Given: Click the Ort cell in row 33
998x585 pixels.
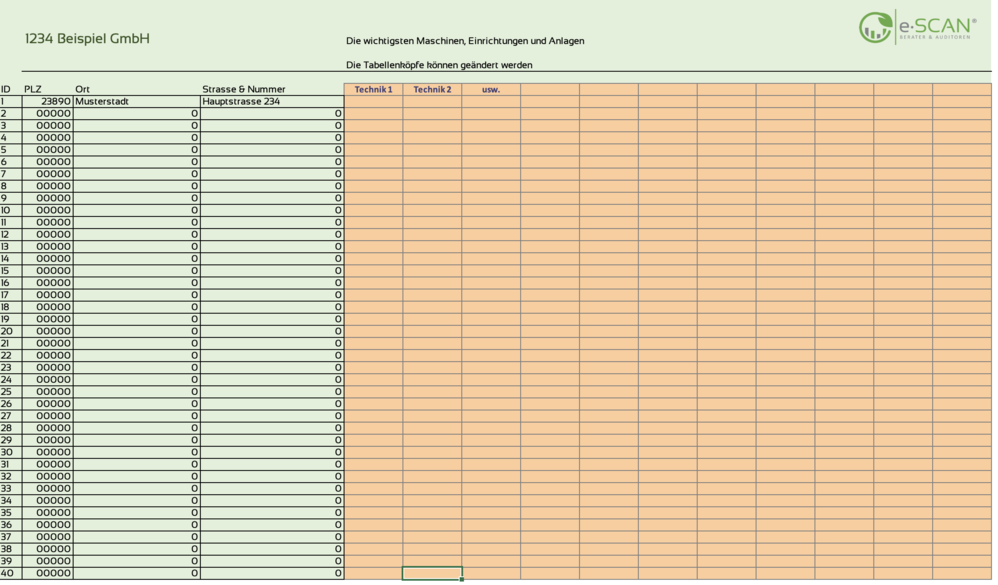Looking at the screenshot, I should click(x=137, y=488).
